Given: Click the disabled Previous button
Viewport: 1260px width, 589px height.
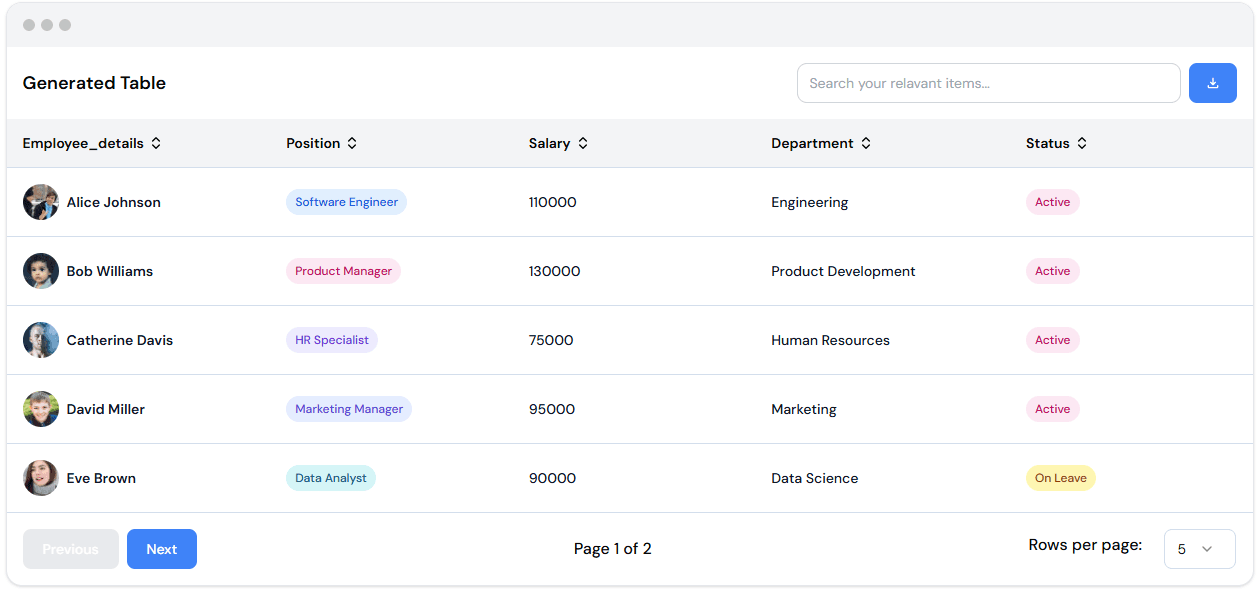Looking at the screenshot, I should [71, 549].
